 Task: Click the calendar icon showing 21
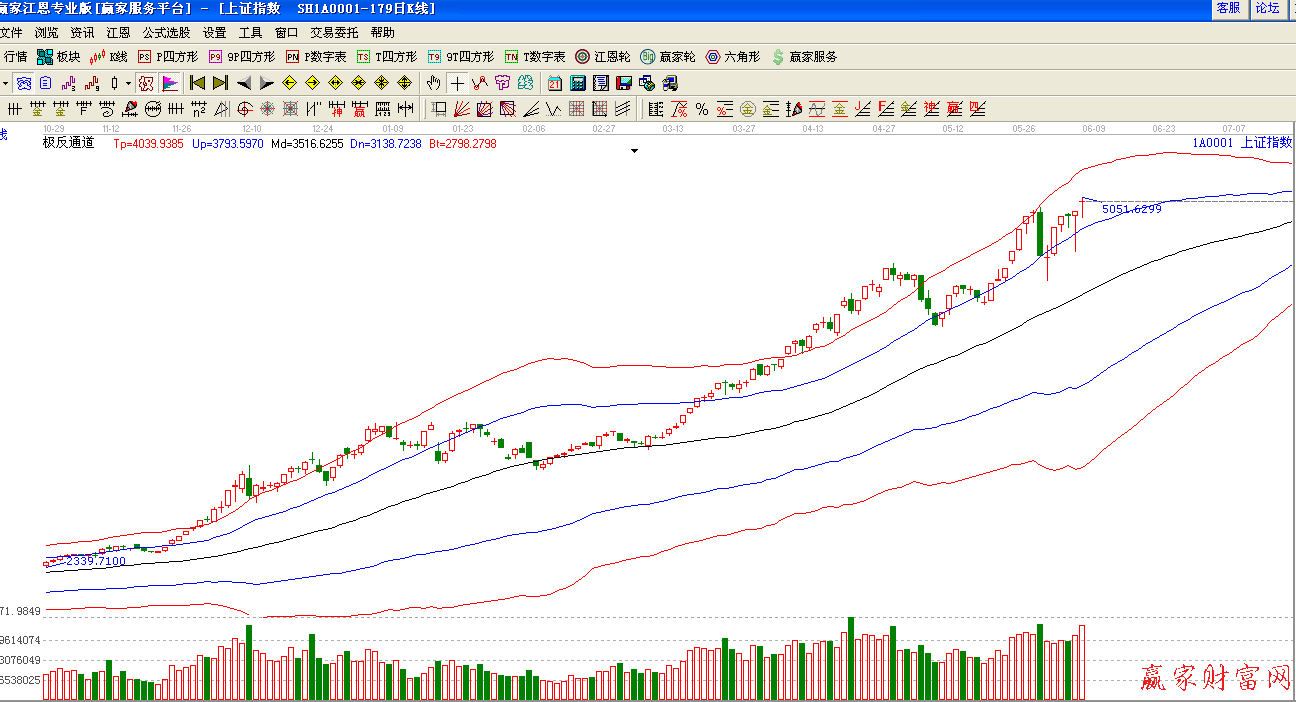[x=554, y=83]
